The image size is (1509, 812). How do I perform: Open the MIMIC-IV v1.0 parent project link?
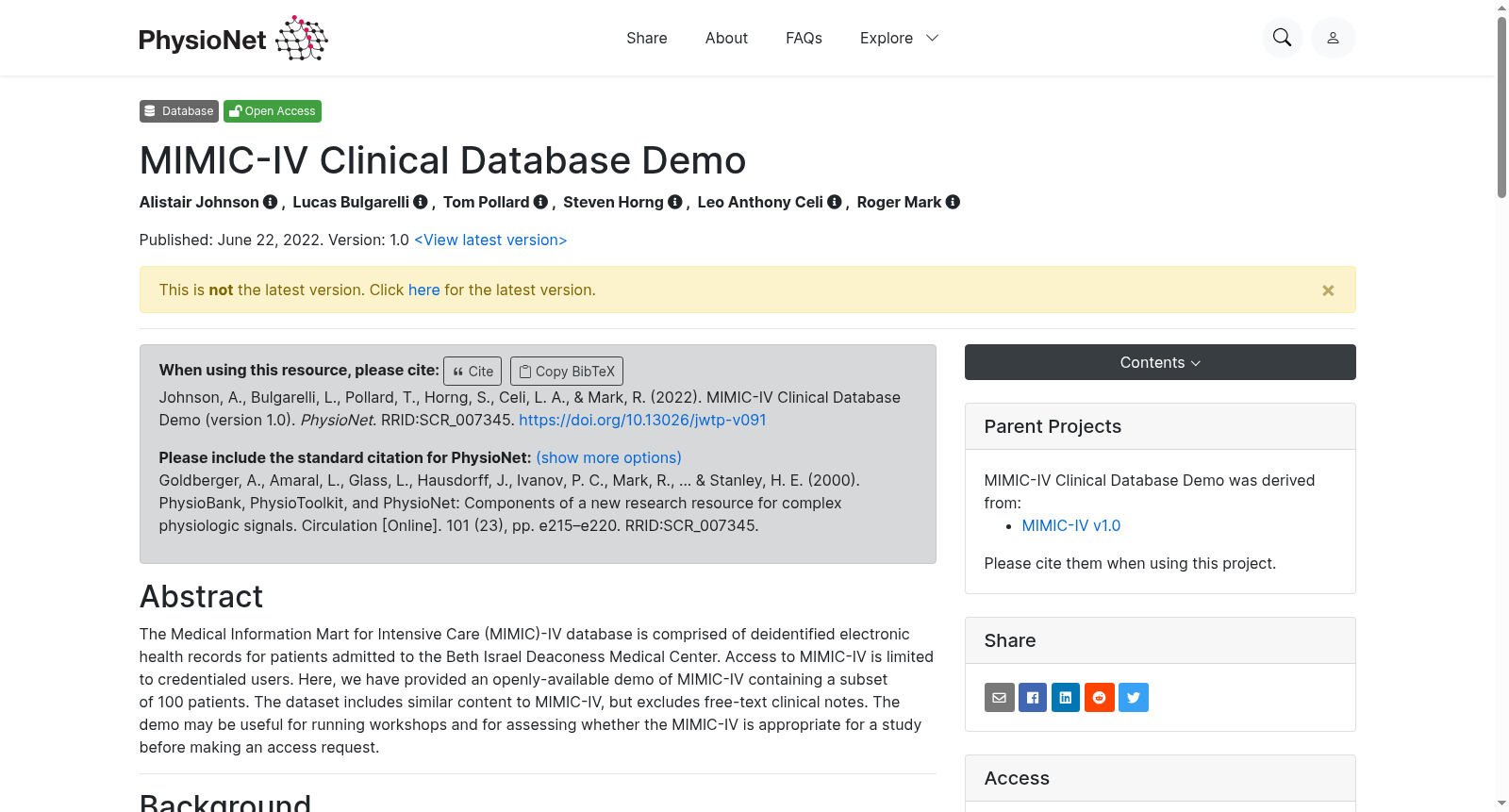(1071, 525)
